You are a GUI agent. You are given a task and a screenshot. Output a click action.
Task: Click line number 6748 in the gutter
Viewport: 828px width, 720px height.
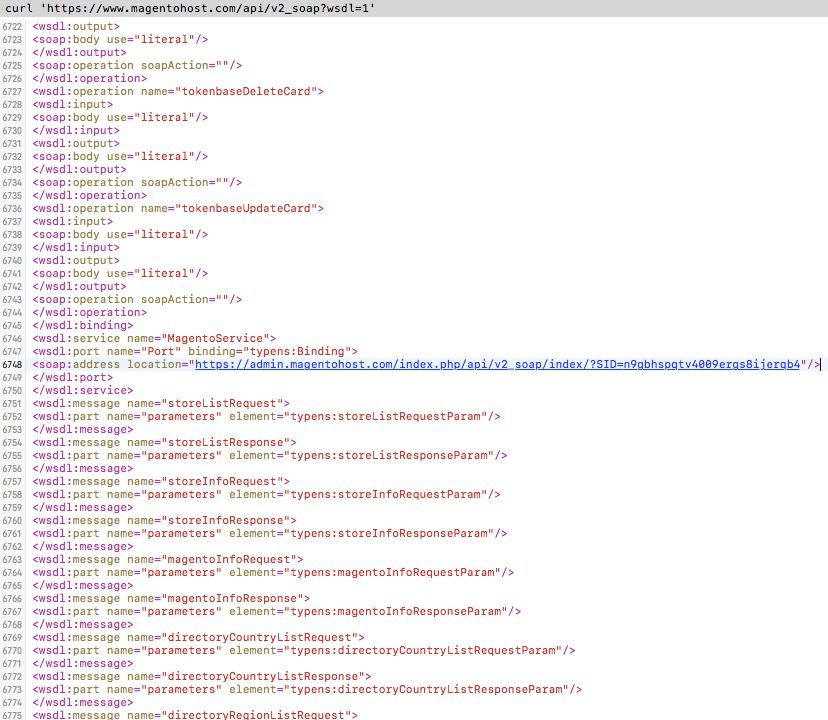[x=13, y=364]
